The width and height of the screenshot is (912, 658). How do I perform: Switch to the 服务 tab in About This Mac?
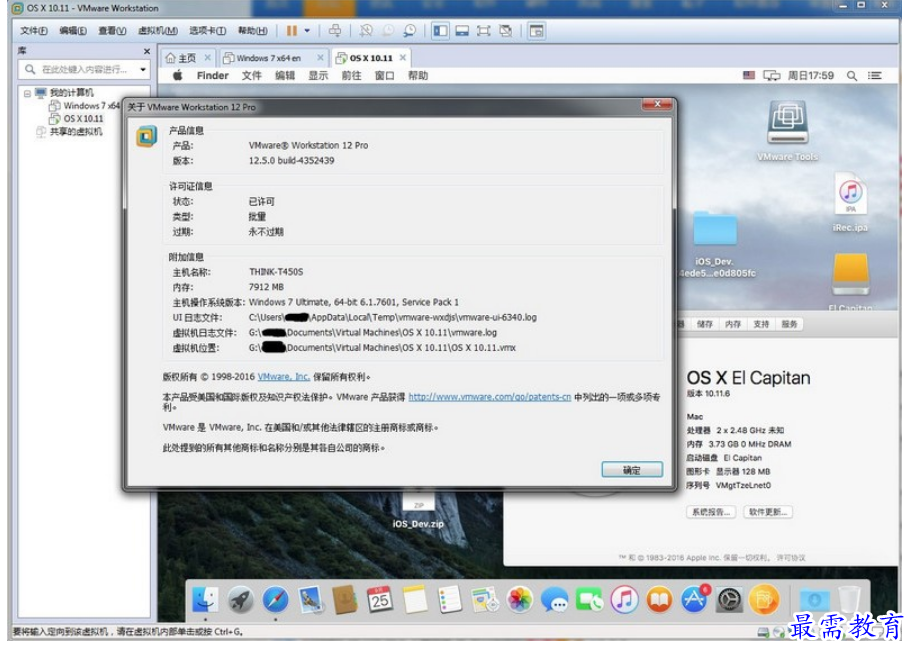click(x=789, y=324)
